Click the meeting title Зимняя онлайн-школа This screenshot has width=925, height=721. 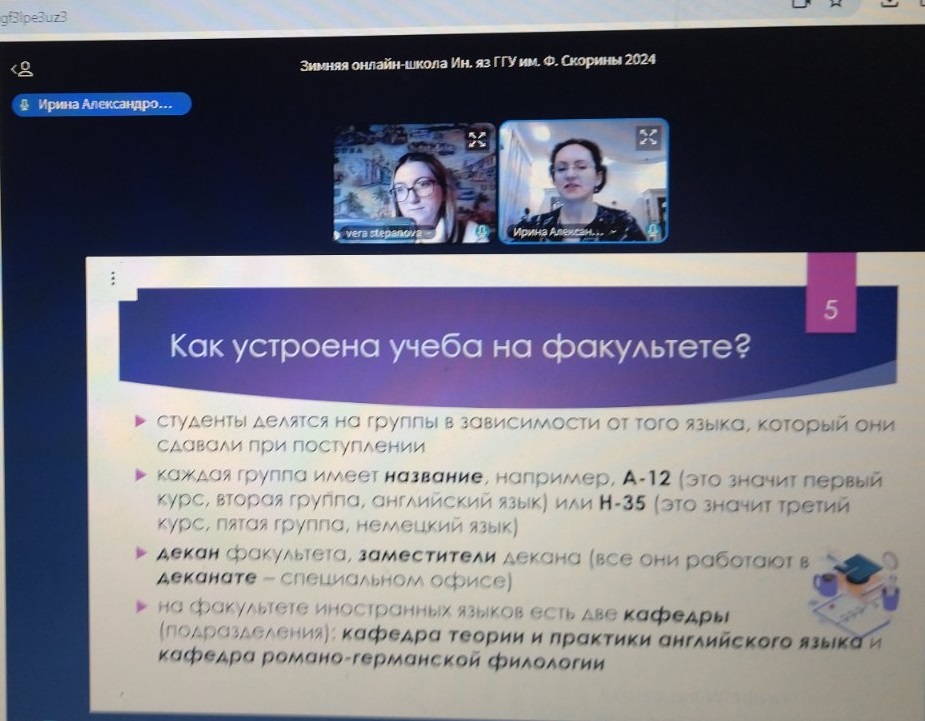click(478, 62)
